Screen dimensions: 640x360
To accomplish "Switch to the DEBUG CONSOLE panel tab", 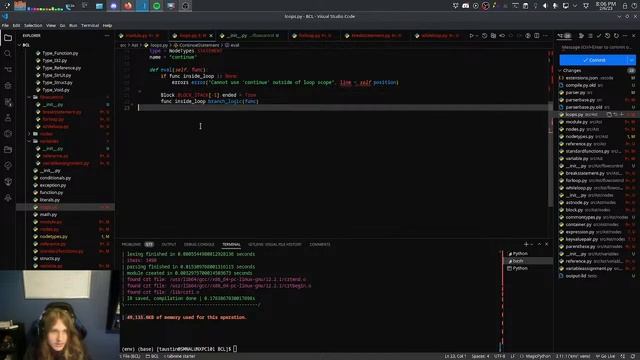I will pyautogui.click(x=199, y=244).
